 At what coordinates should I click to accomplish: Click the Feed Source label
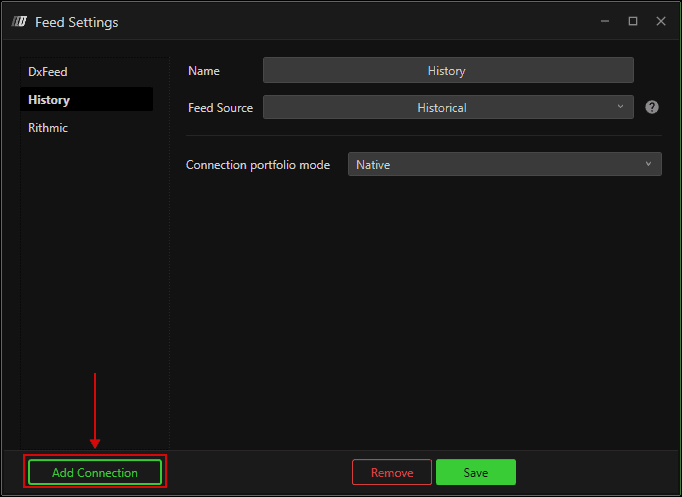pyautogui.click(x=221, y=108)
